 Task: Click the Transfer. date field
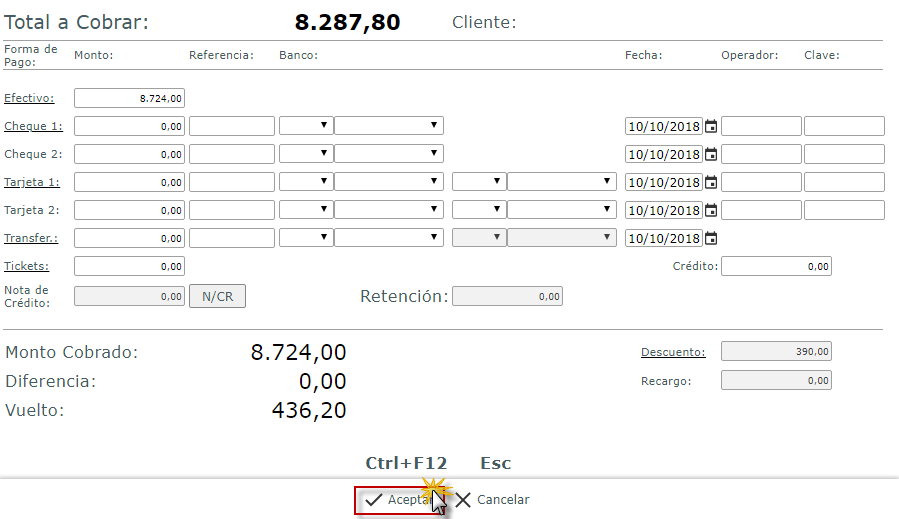tap(664, 239)
